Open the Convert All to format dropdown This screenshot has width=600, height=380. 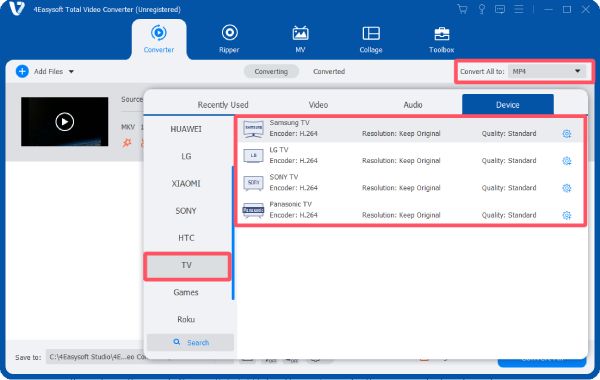[x=547, y=71]
